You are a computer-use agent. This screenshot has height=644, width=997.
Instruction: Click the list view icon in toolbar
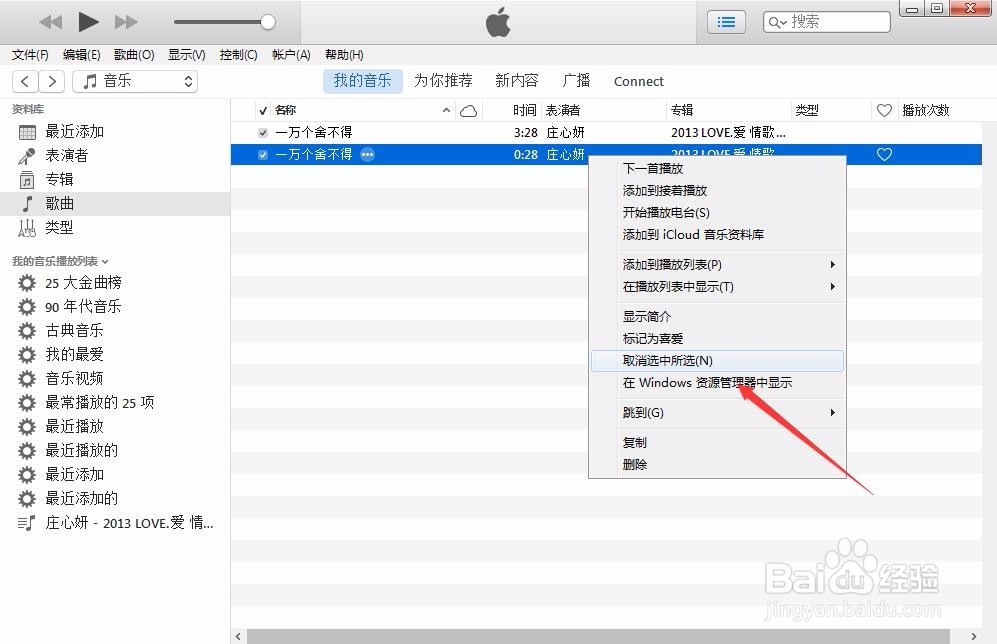coord(726,21)
